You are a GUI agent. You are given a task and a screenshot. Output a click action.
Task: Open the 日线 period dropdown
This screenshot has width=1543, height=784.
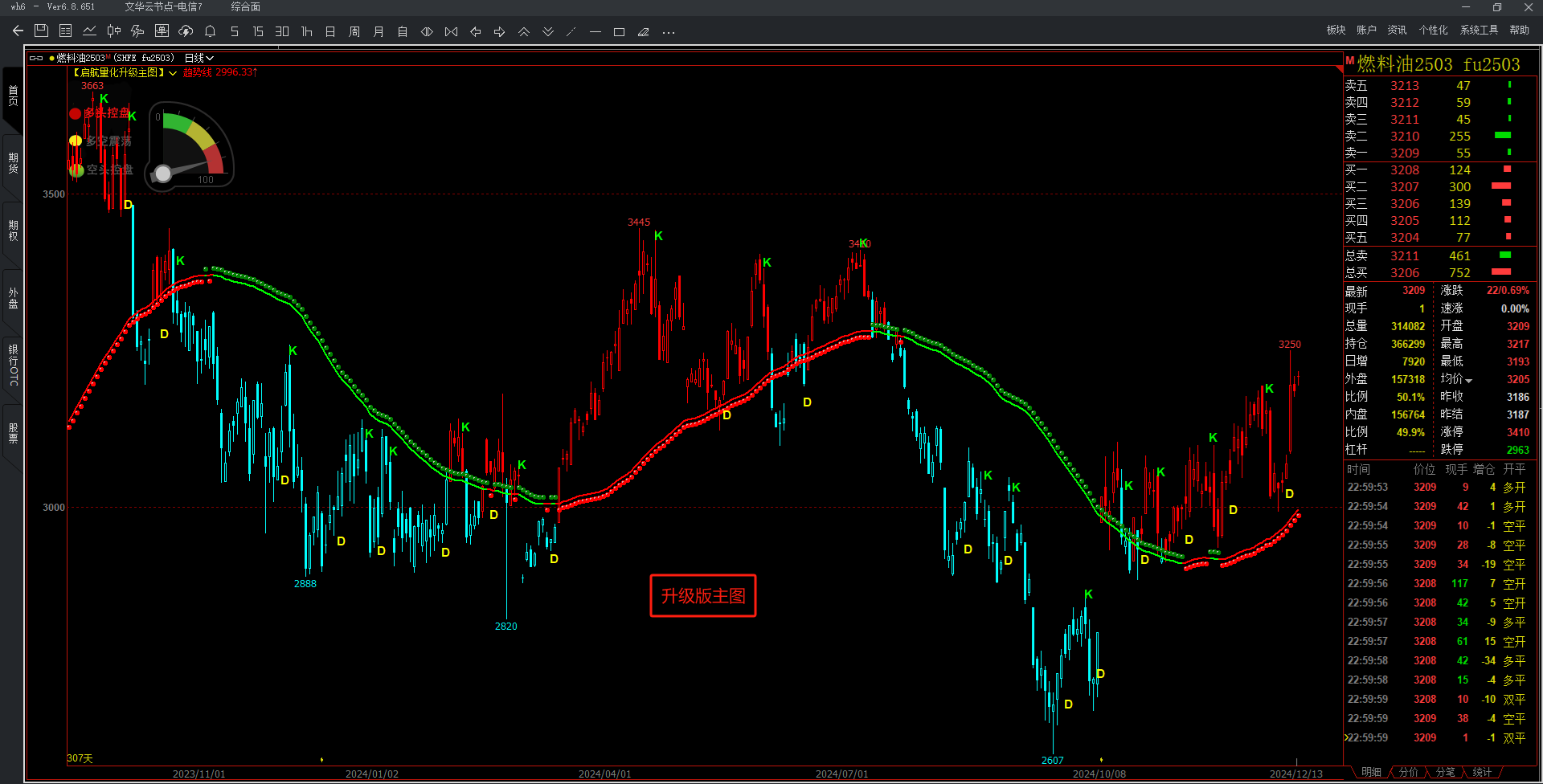coord(199,58)
